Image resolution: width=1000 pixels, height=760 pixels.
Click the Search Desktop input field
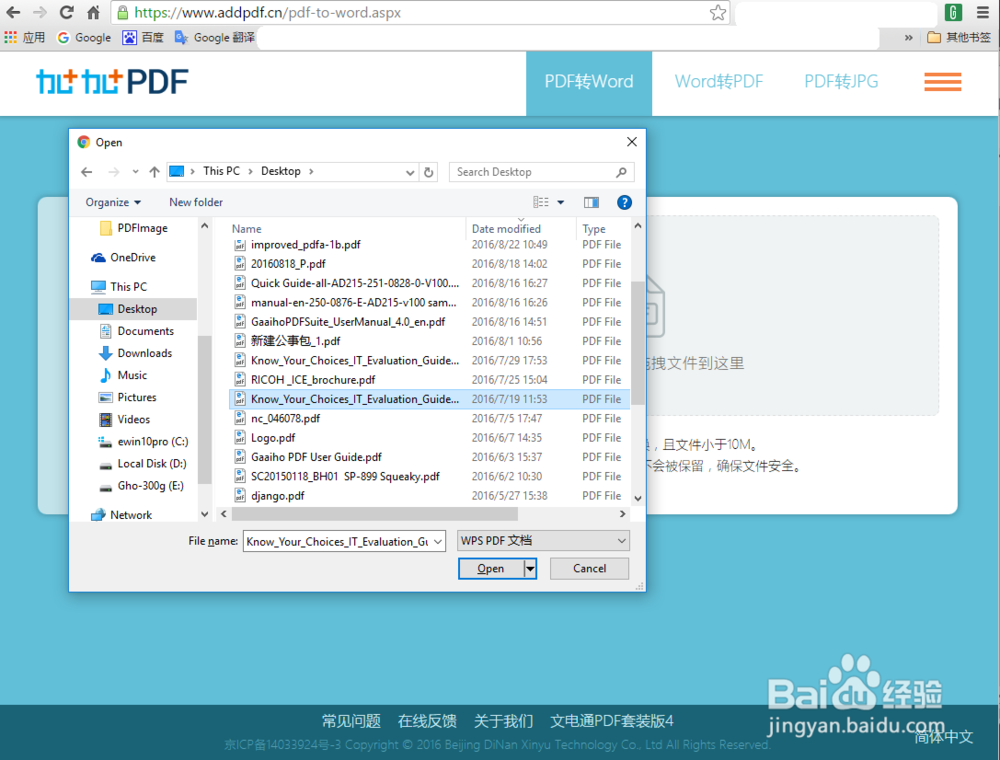pos(541,172)
